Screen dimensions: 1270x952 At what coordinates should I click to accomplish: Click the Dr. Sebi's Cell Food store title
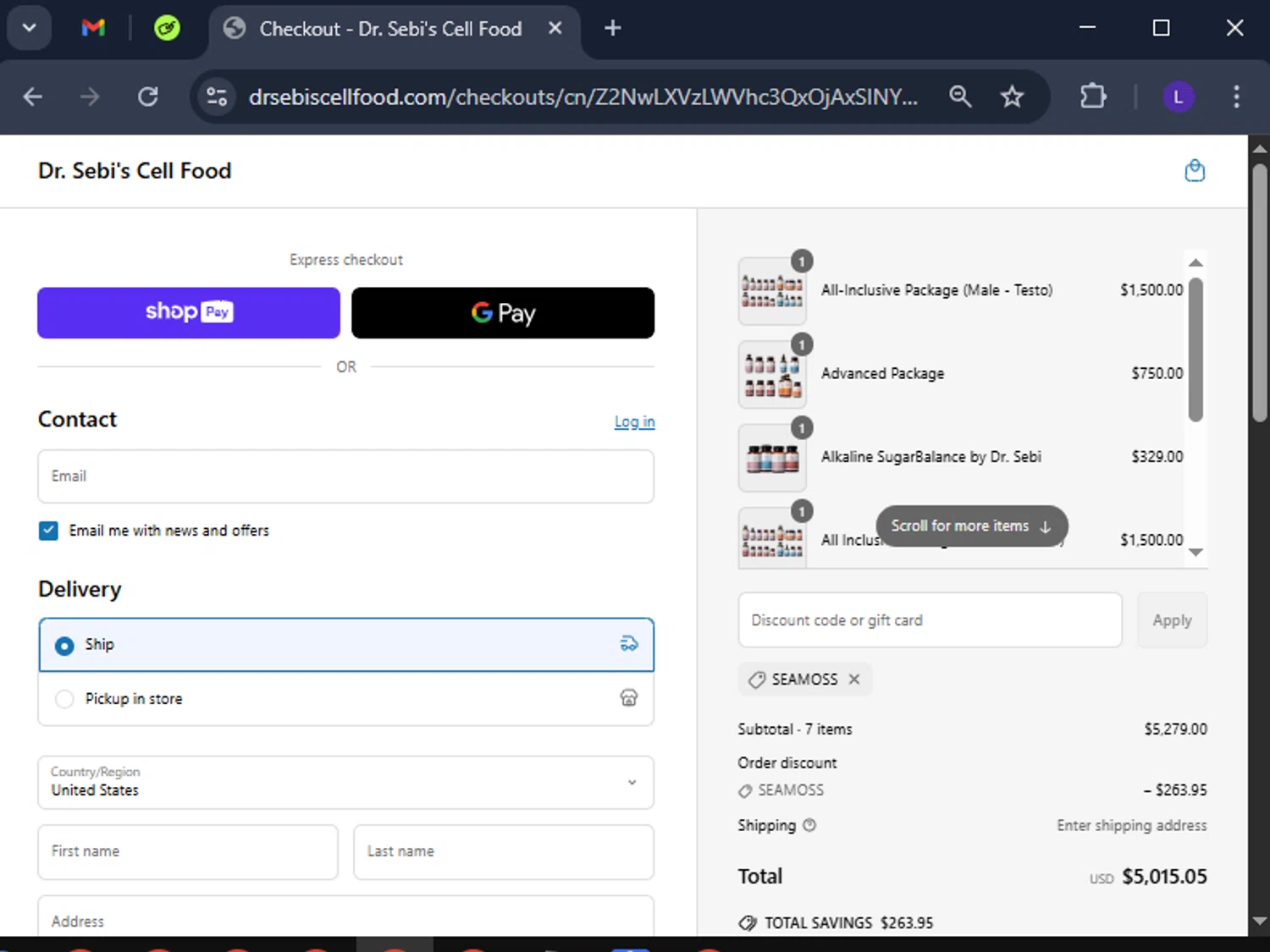(135, 171)
